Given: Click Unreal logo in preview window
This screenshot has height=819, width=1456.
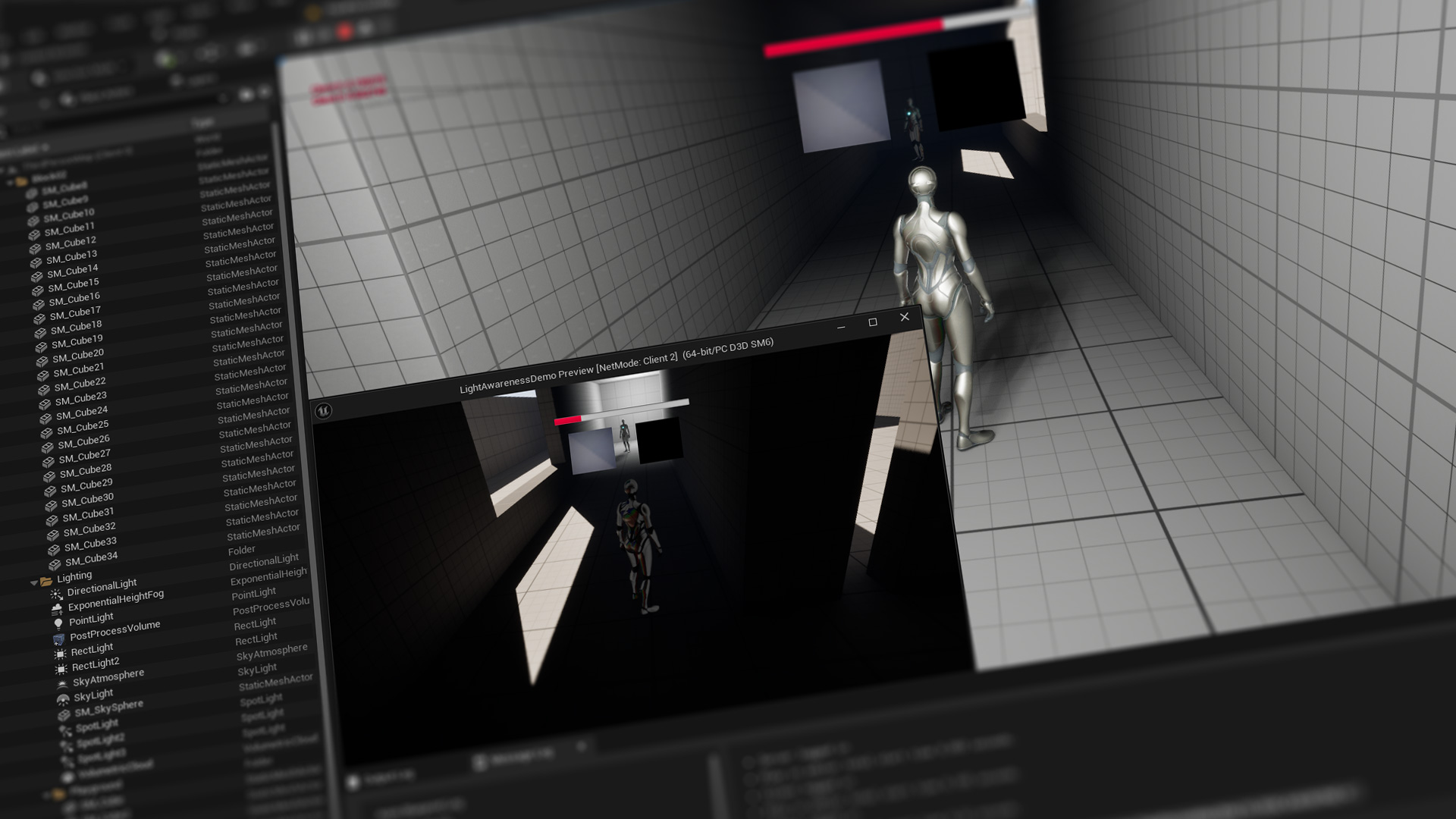Looking at the screenshot, I should click(323, 411).
